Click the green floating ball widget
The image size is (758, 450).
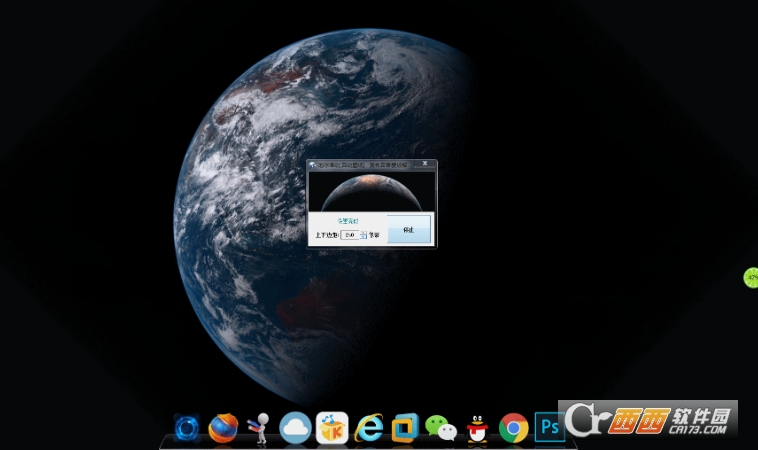[x=751, y=278]
